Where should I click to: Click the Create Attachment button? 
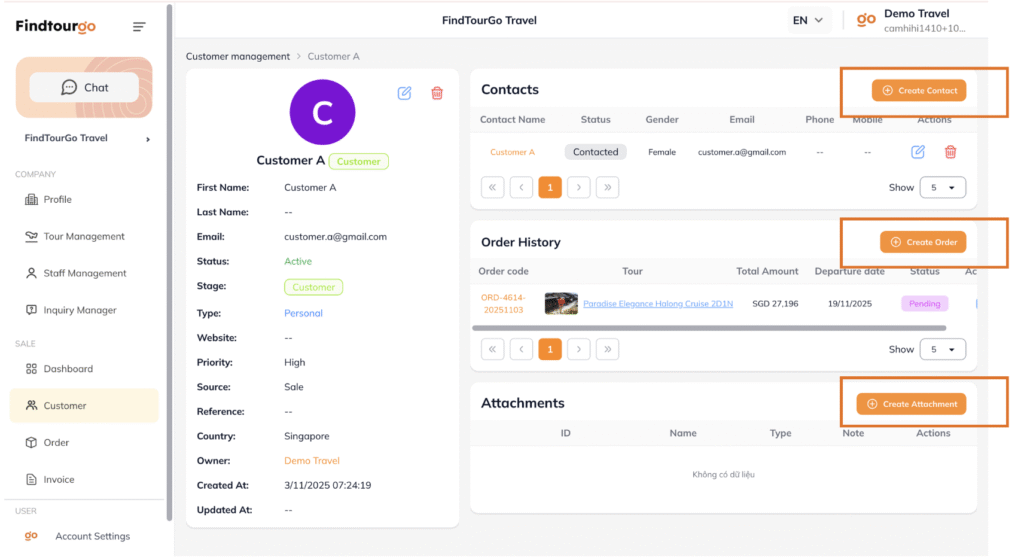[x=911, y=404]
